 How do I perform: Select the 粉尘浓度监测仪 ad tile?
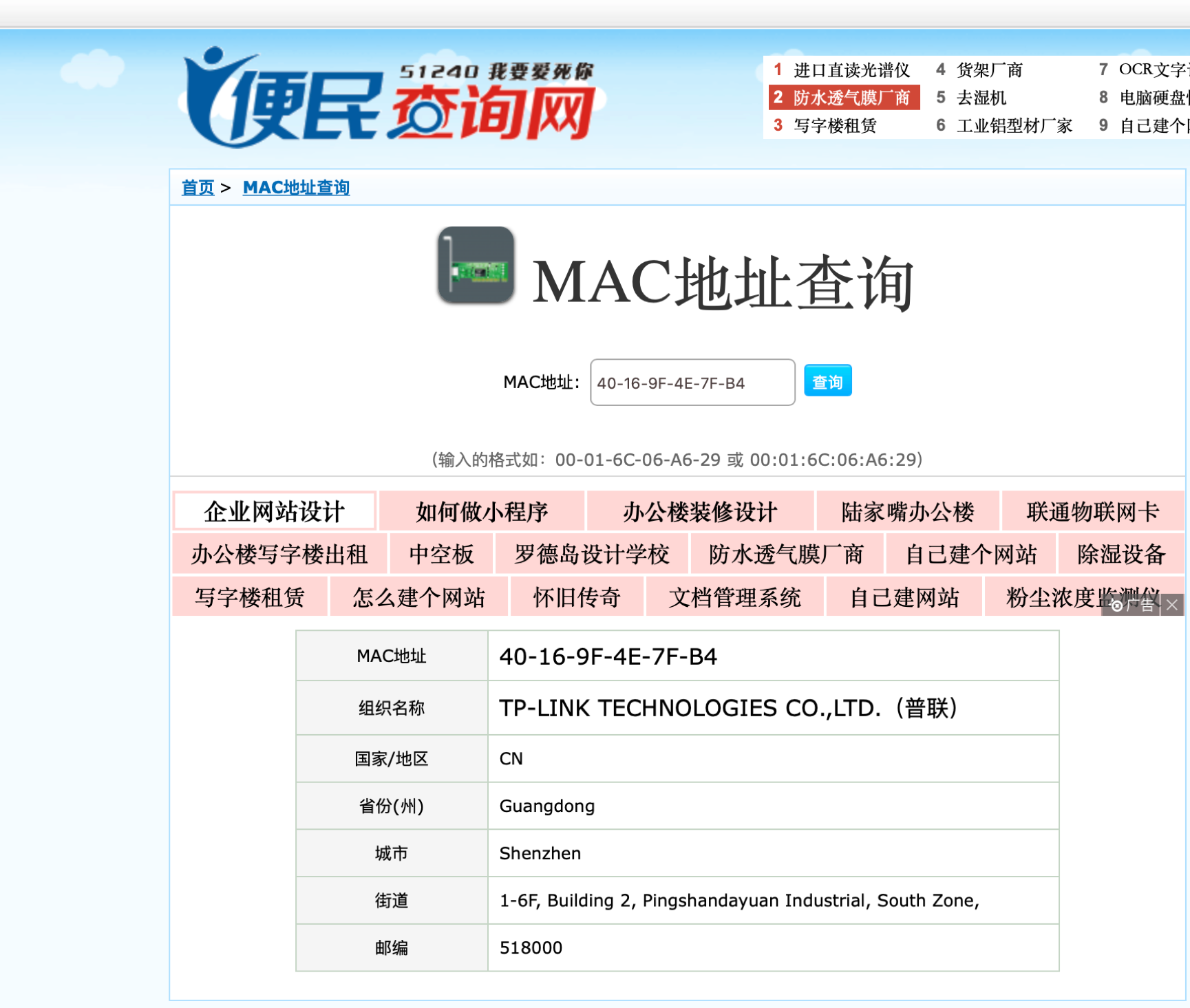(x=1084, y=597)
